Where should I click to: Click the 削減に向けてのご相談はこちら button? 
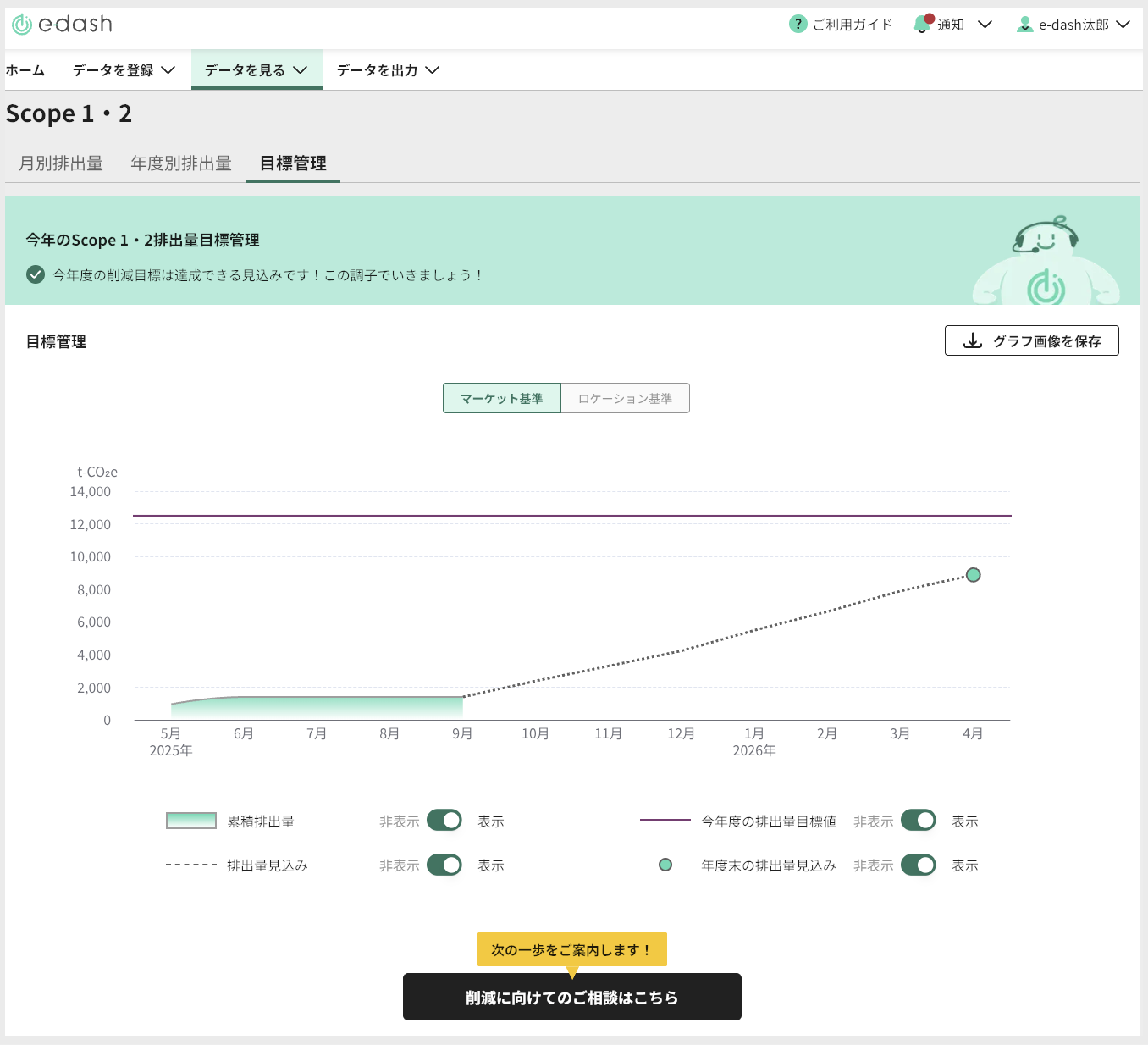[572, 998]
